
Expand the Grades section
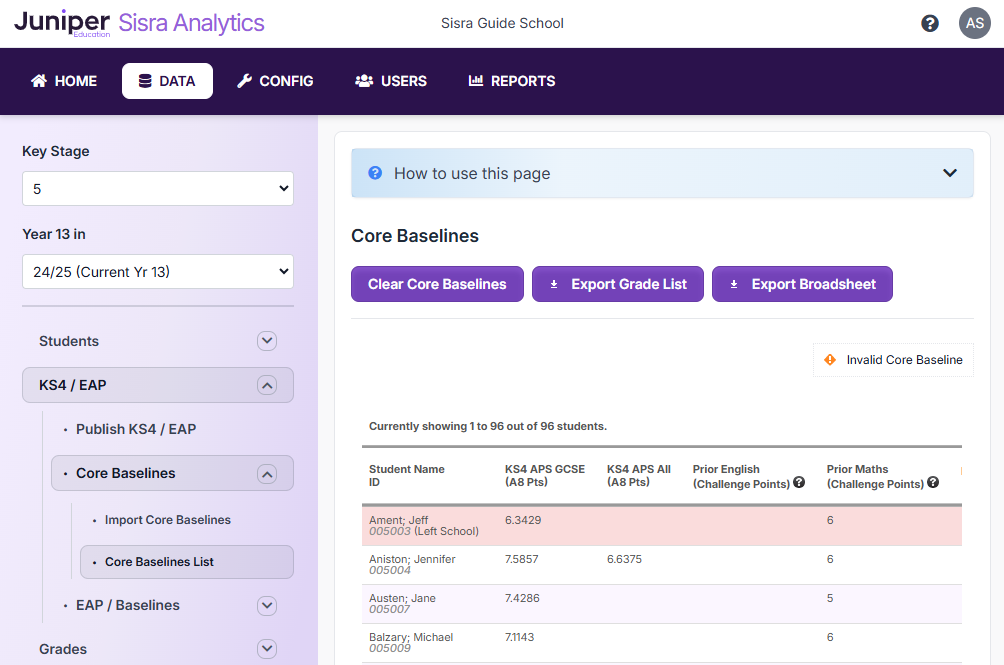pos(266,648)
